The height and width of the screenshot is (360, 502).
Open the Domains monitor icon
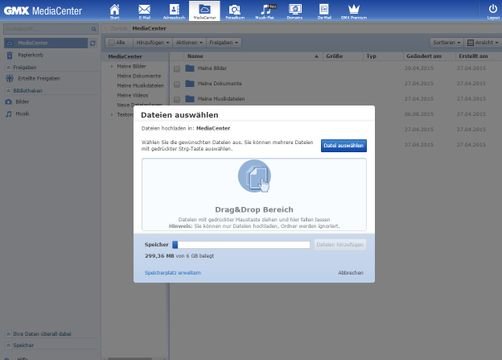click(295, 11)
